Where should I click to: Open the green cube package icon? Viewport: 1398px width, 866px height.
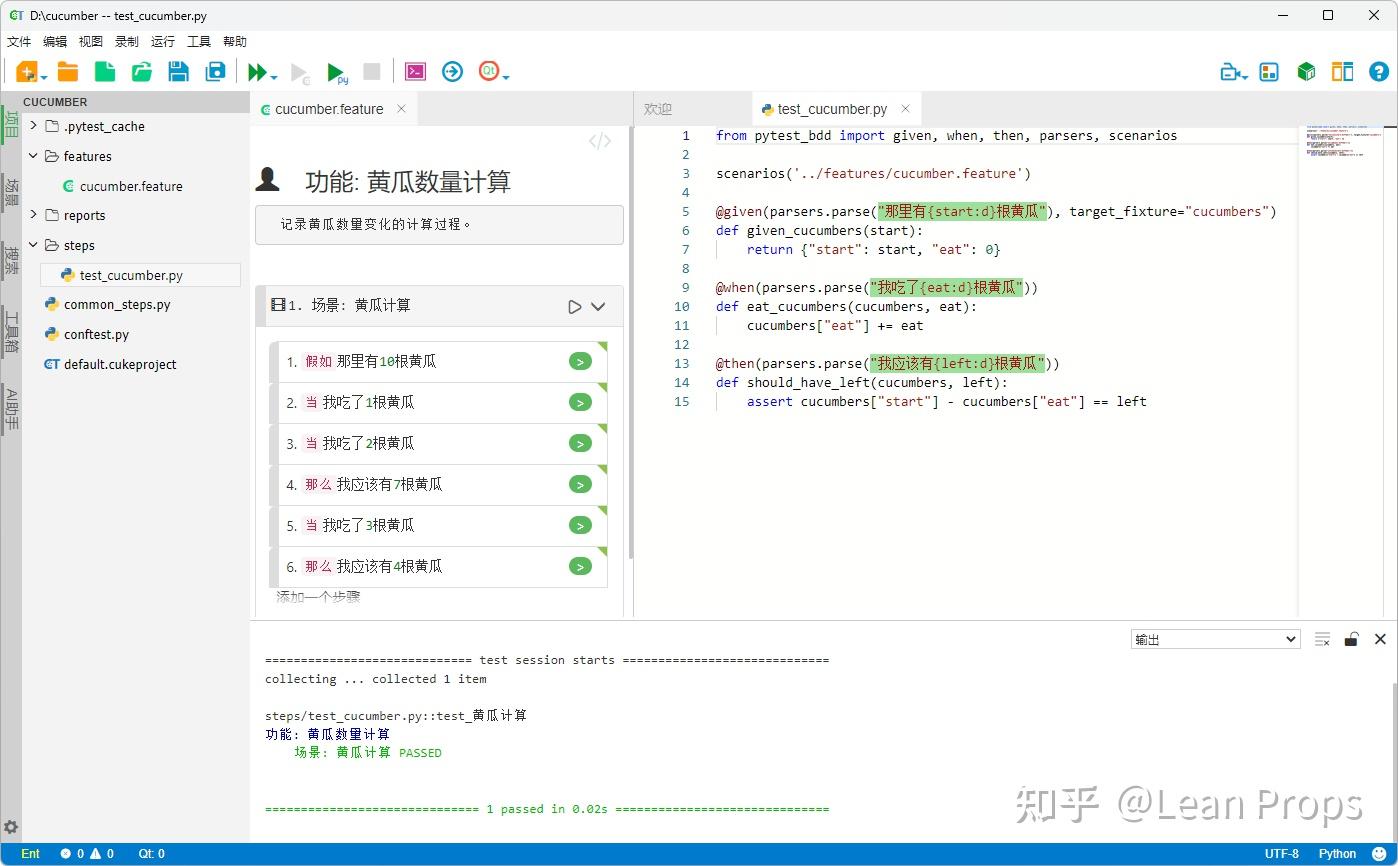pyautogui.click(x=1307, y=71)
